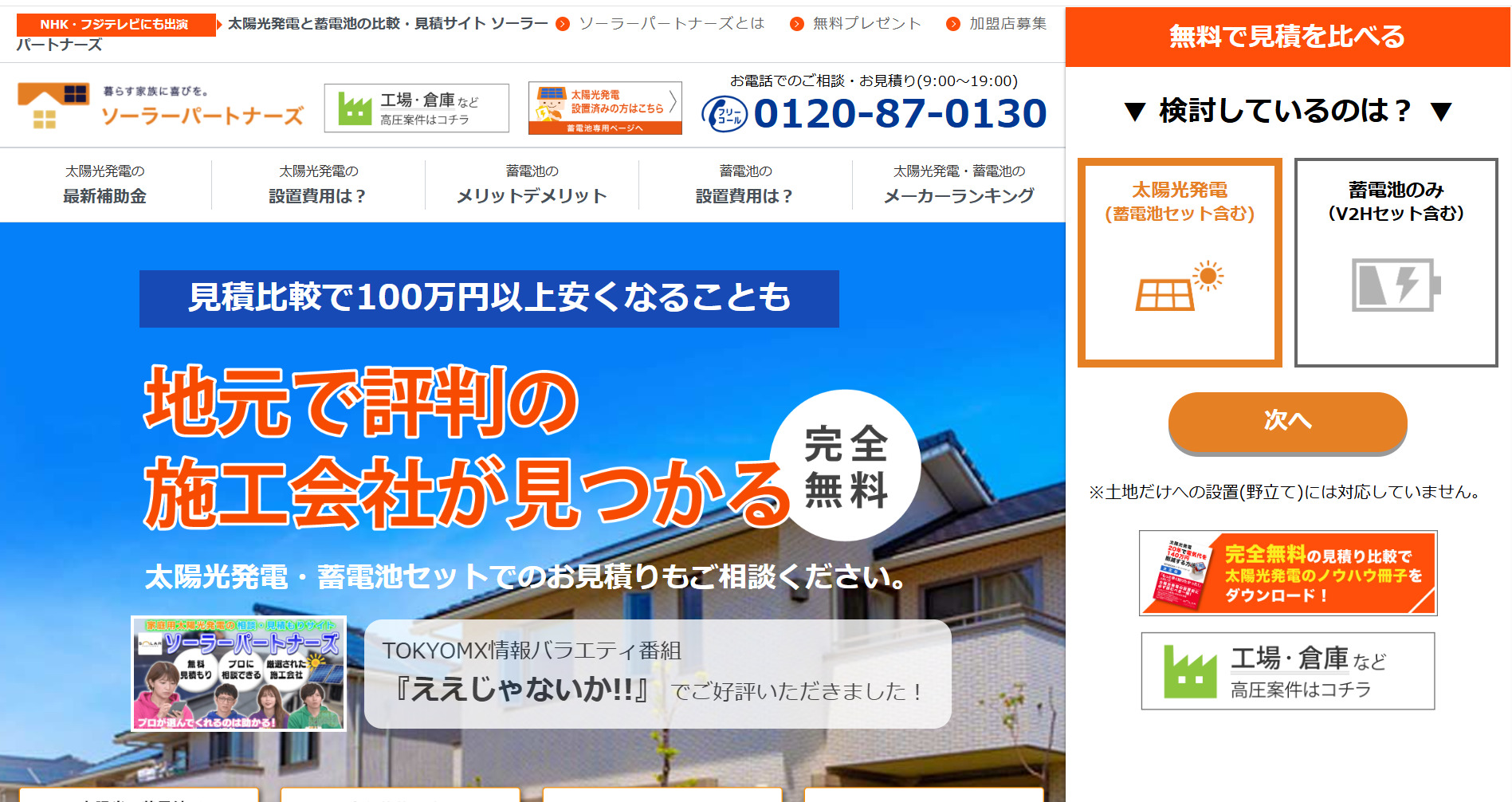Click the gray battery icon

click(x=1396, y=285)
